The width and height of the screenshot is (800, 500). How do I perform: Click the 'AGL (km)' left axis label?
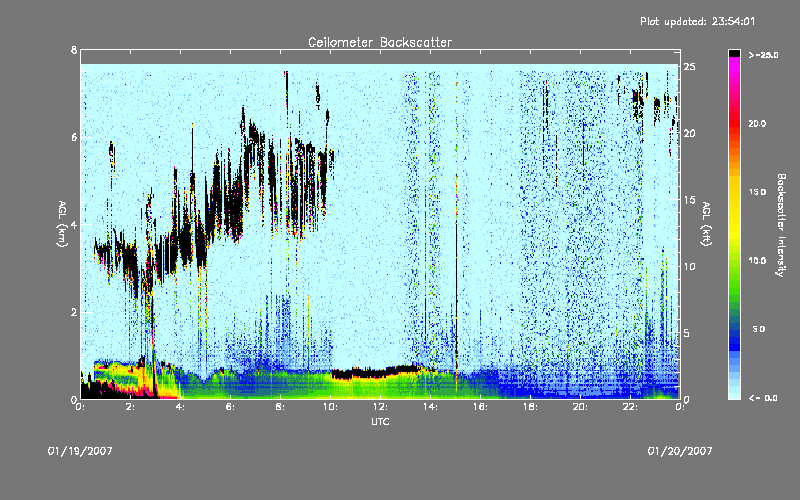[x=62, y=224]
